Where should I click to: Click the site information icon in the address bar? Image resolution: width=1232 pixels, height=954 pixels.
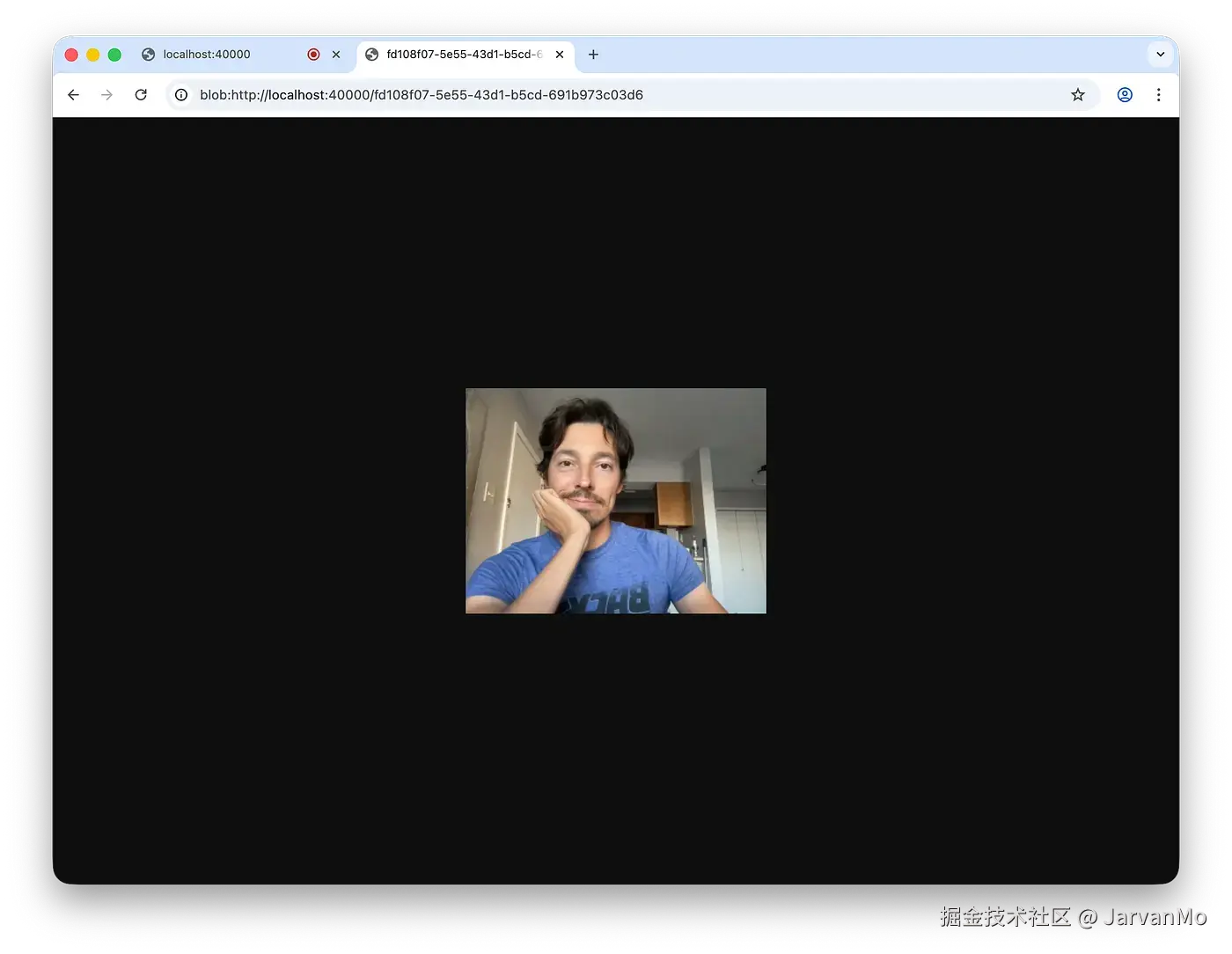pos(180,94)
